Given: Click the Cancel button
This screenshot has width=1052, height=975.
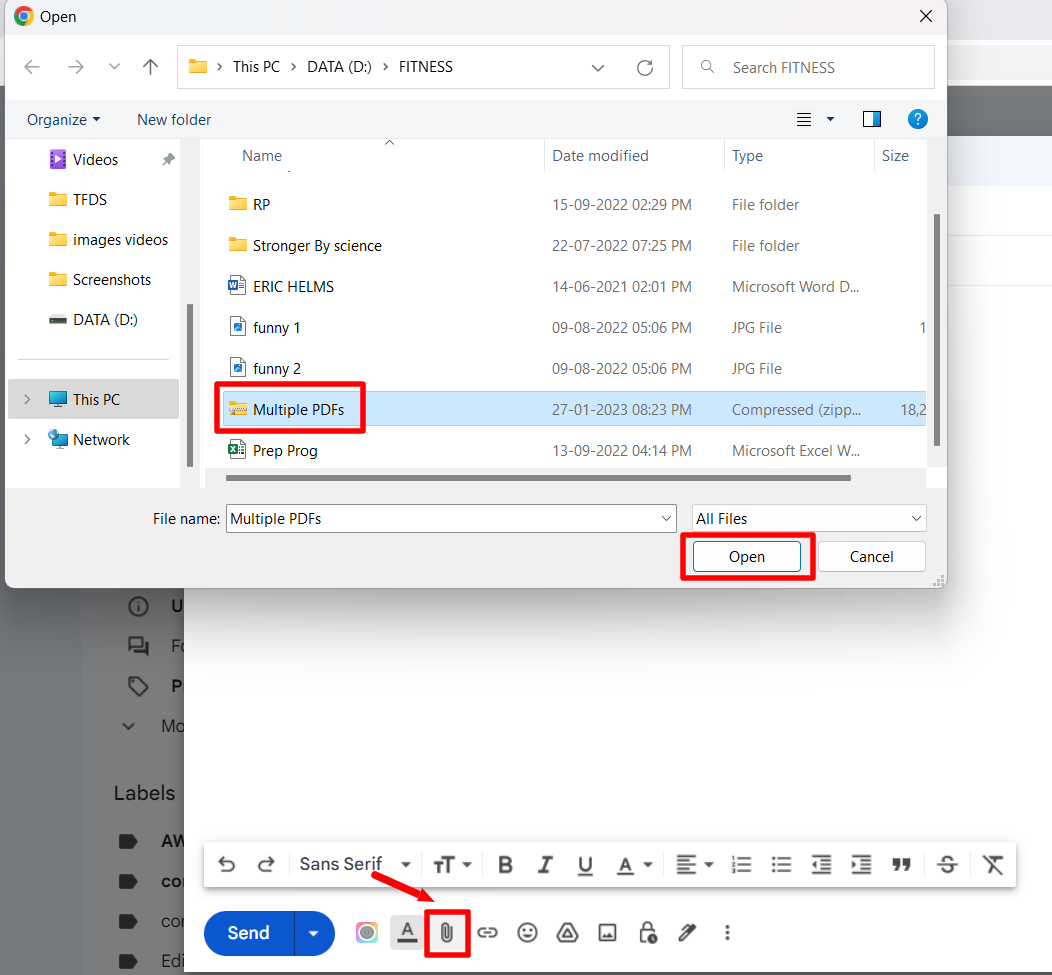Looking at the screenshot, I should (x=872, y=557).
